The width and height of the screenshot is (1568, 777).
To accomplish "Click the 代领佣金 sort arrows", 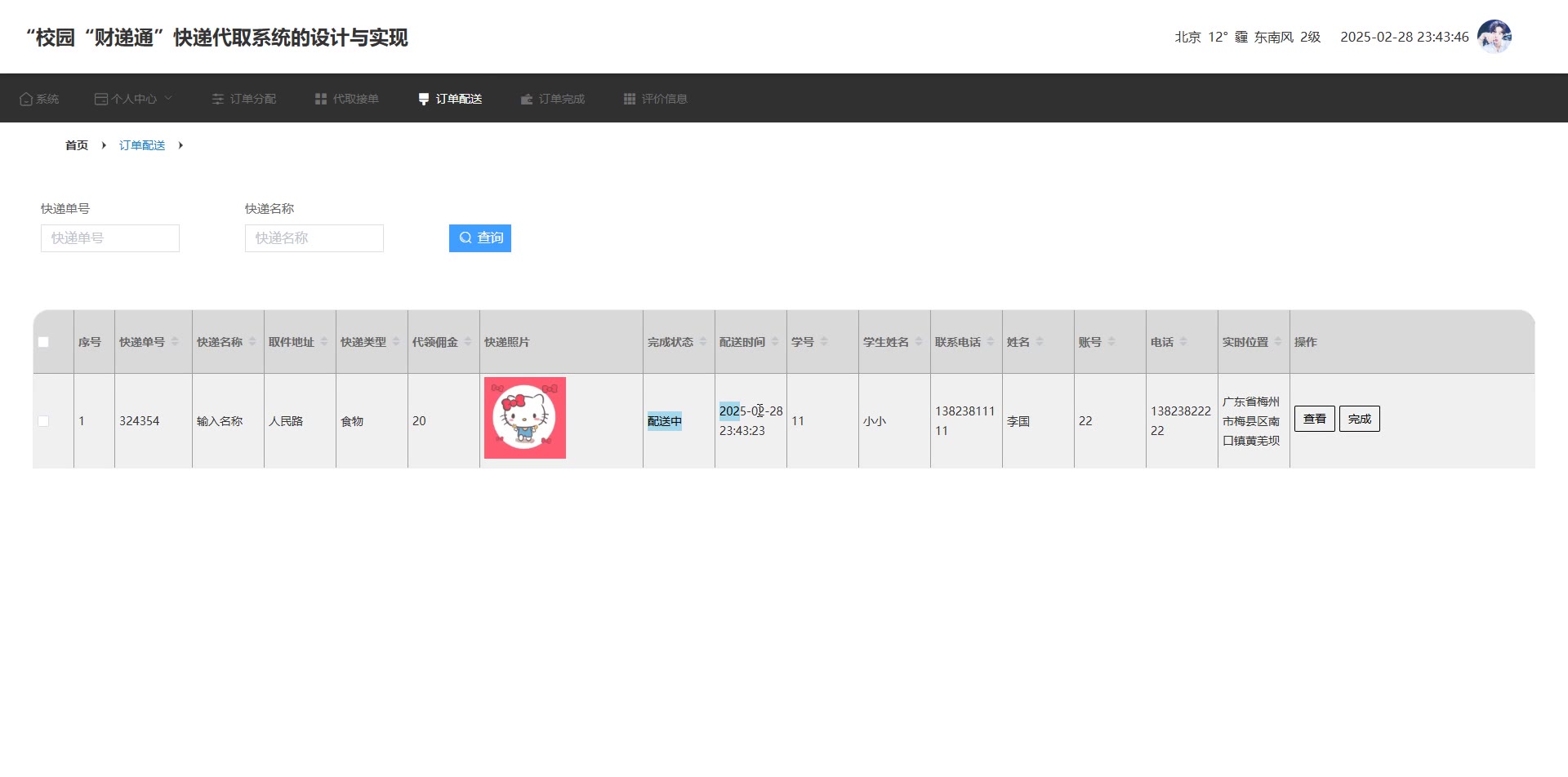I will 468,342.
